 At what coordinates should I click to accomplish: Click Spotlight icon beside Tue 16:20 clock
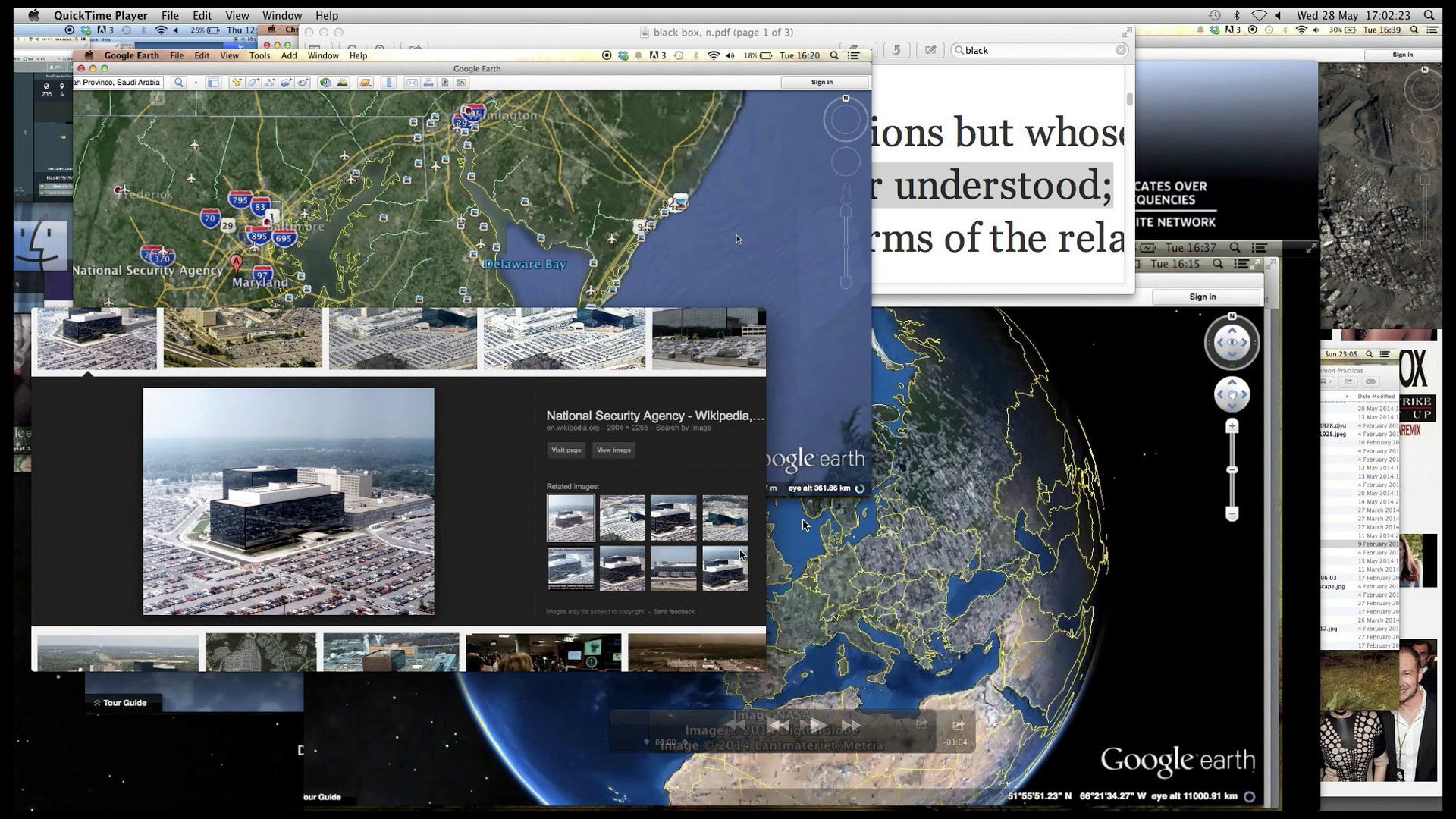tap(834, 55)
